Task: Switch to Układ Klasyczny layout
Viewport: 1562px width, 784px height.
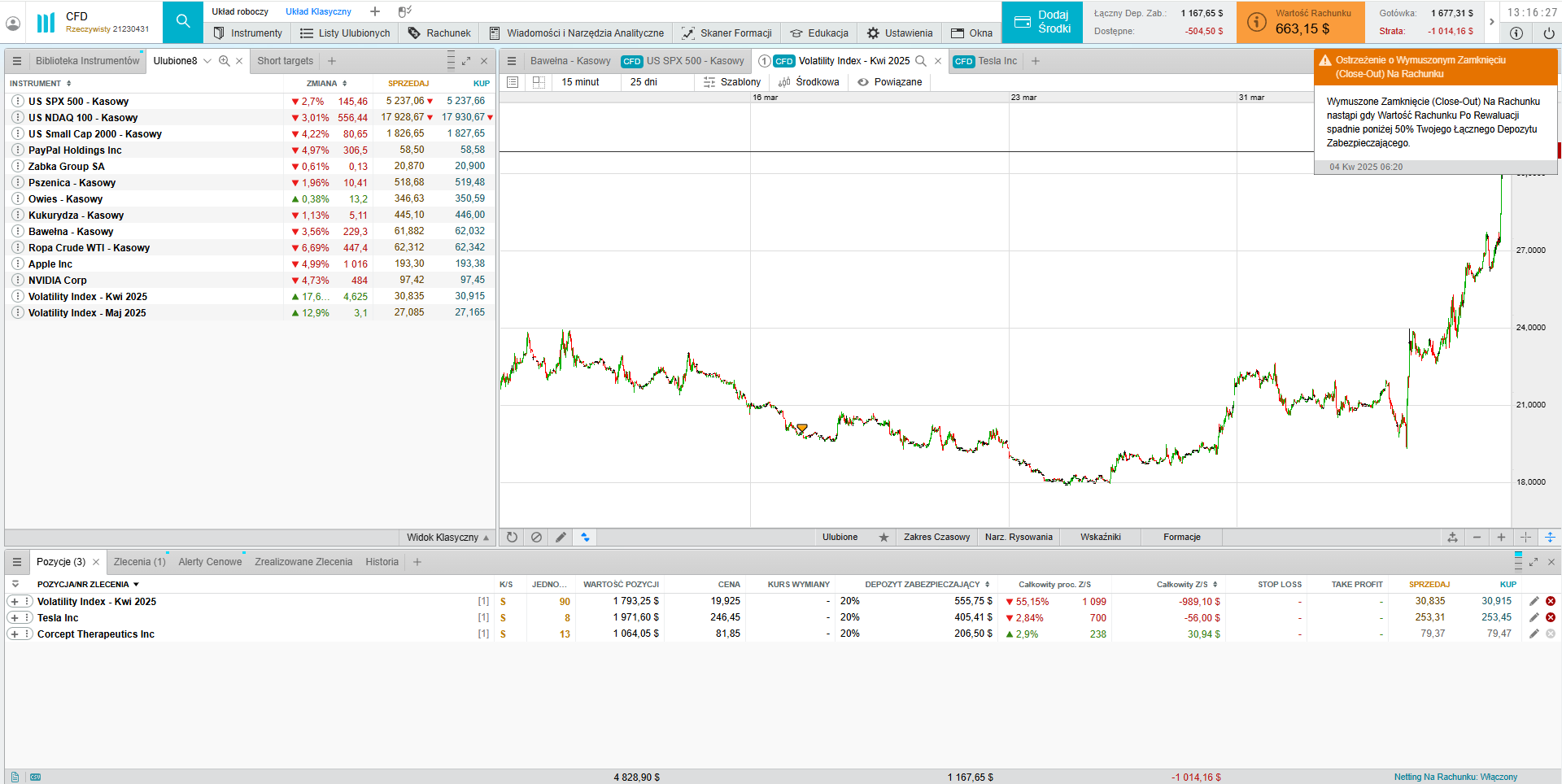Action: coord(318,11)
